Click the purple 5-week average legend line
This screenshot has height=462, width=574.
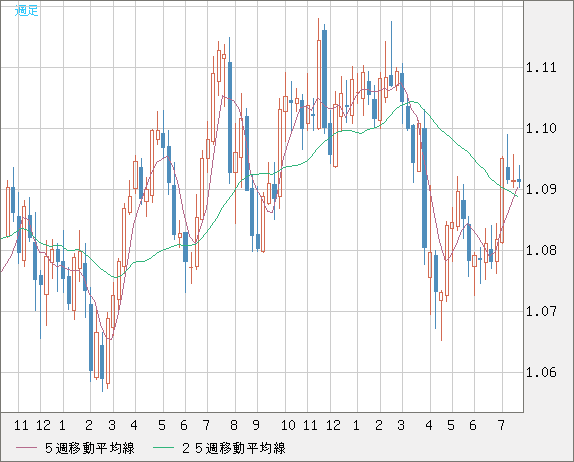click(26, 448)
